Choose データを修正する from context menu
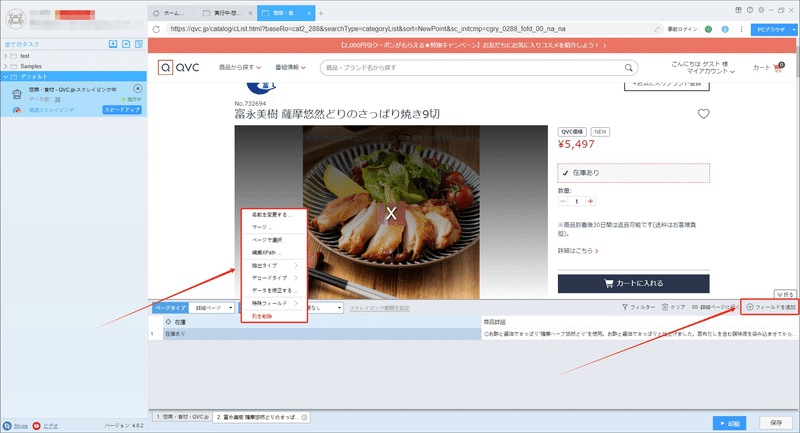This screenshot has height=433, width=800. [x=272, y=291]
